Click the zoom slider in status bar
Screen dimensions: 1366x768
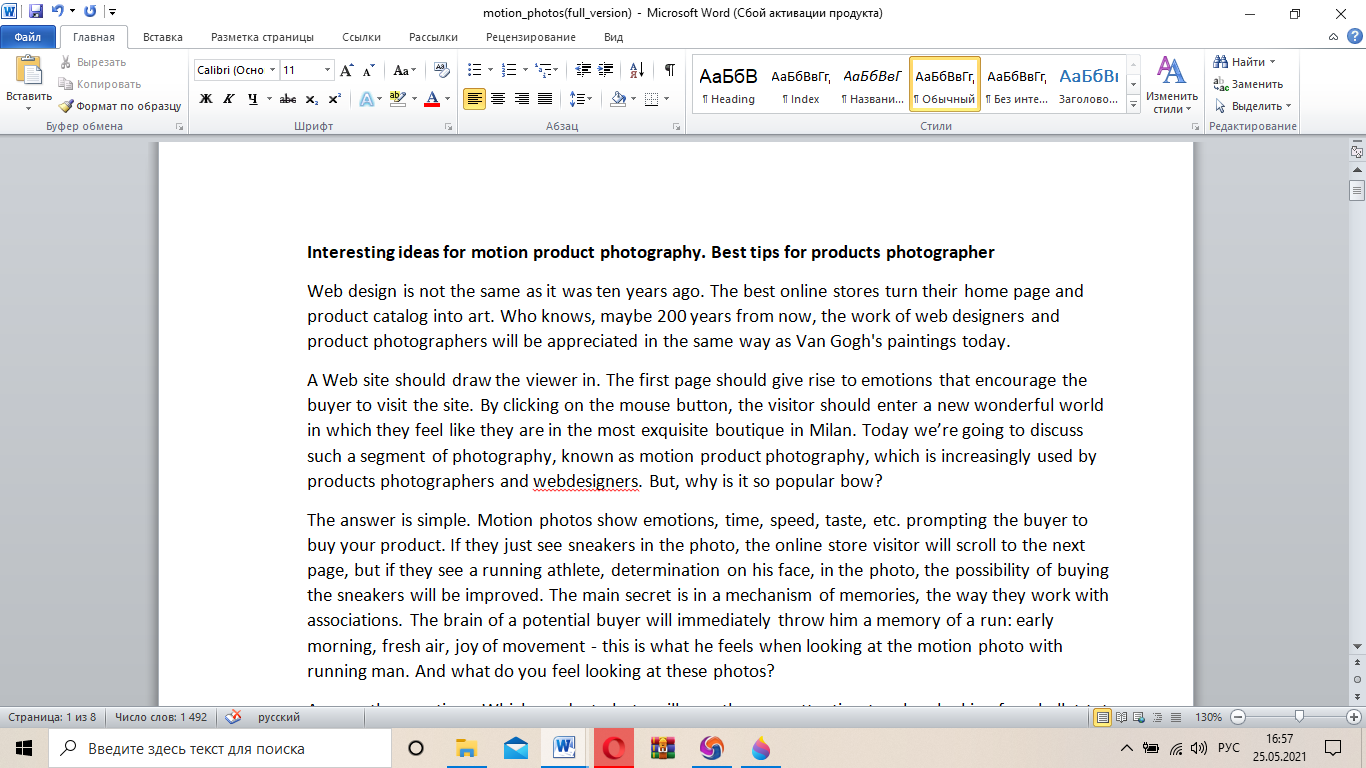[1298, 717]
